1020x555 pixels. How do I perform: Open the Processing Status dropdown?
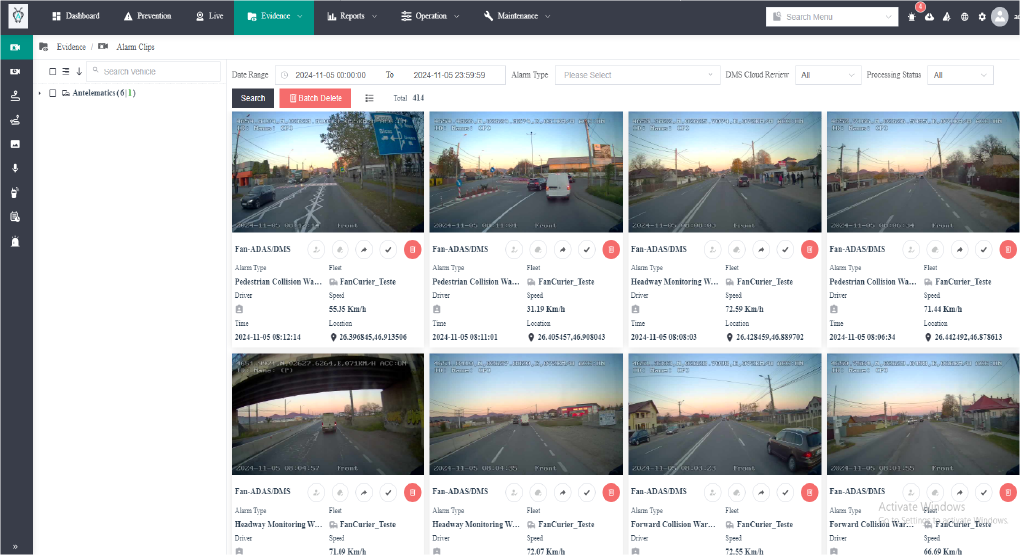click(x=959, y=75)
